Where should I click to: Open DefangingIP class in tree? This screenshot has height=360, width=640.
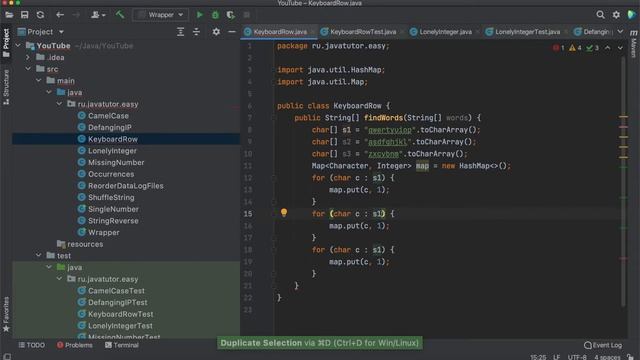[109, 127]
